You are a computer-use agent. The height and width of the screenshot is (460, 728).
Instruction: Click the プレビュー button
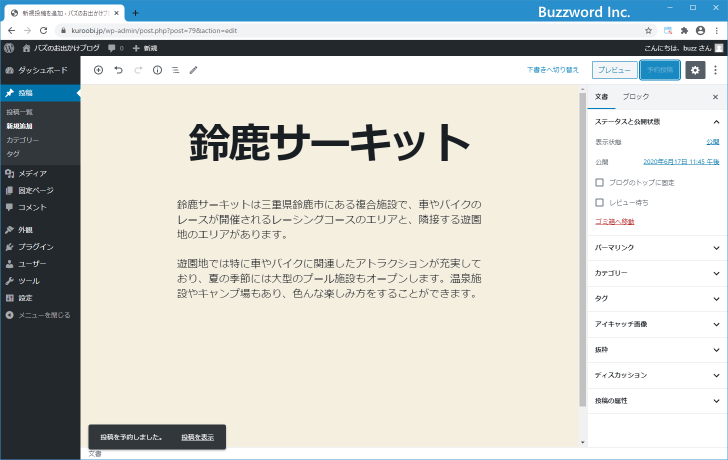614,70
